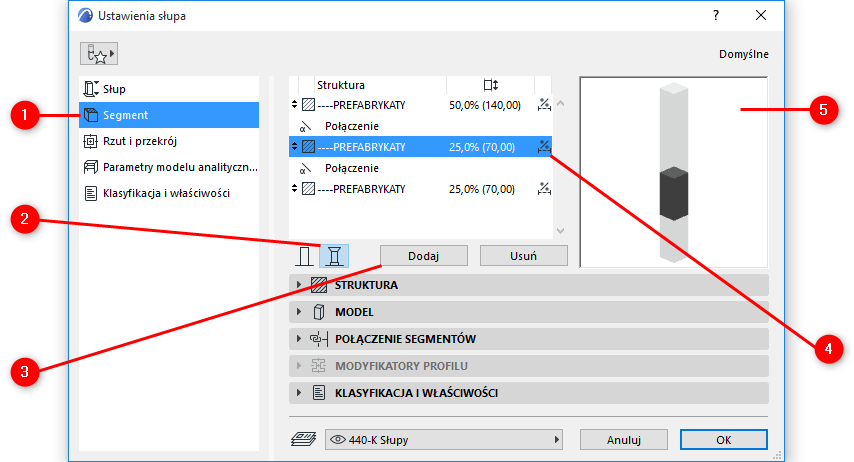Click POŁĄCZENIE SEGMENTÓW panel icon
The width and height of the screenshot is (854, 462).
(319, 339)
